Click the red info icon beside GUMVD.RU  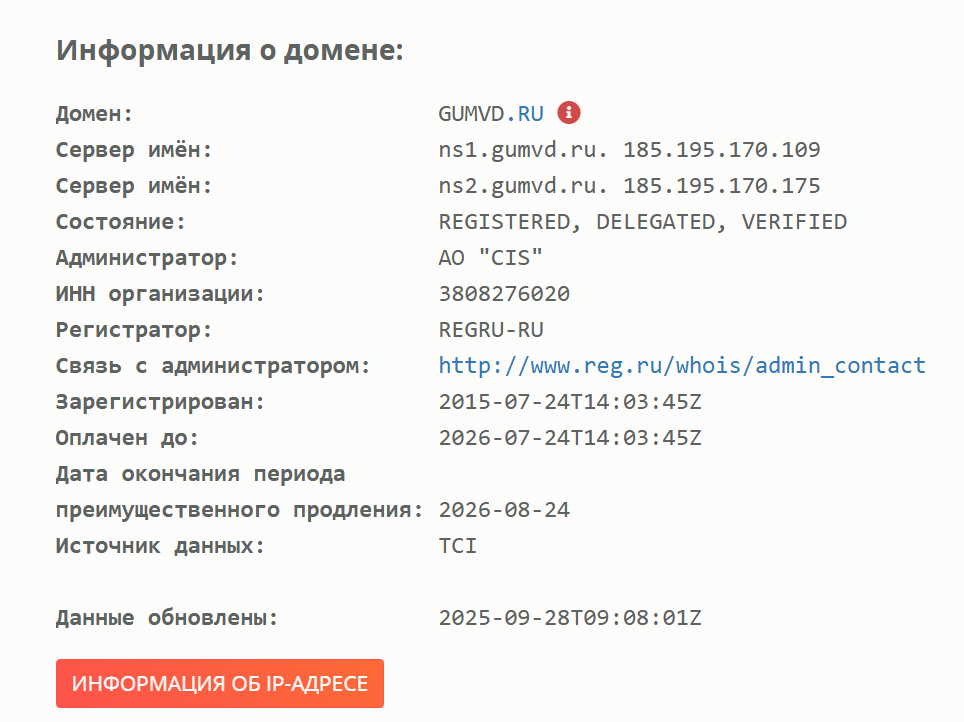pos(569,113)
